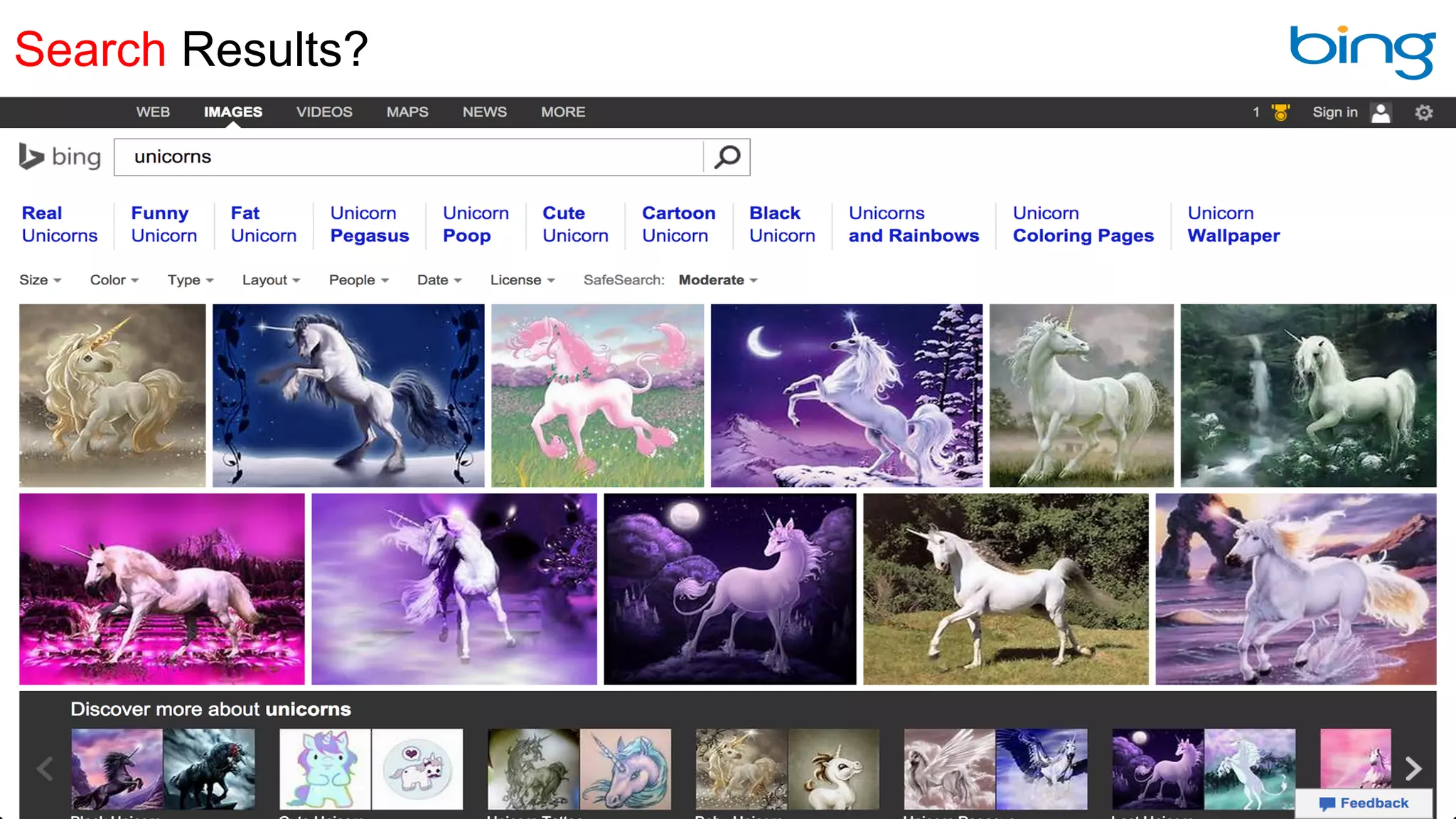The image size is (1456, 819).
Task: Open unicorn under full moon image
Action: click(x=730, y=589)
